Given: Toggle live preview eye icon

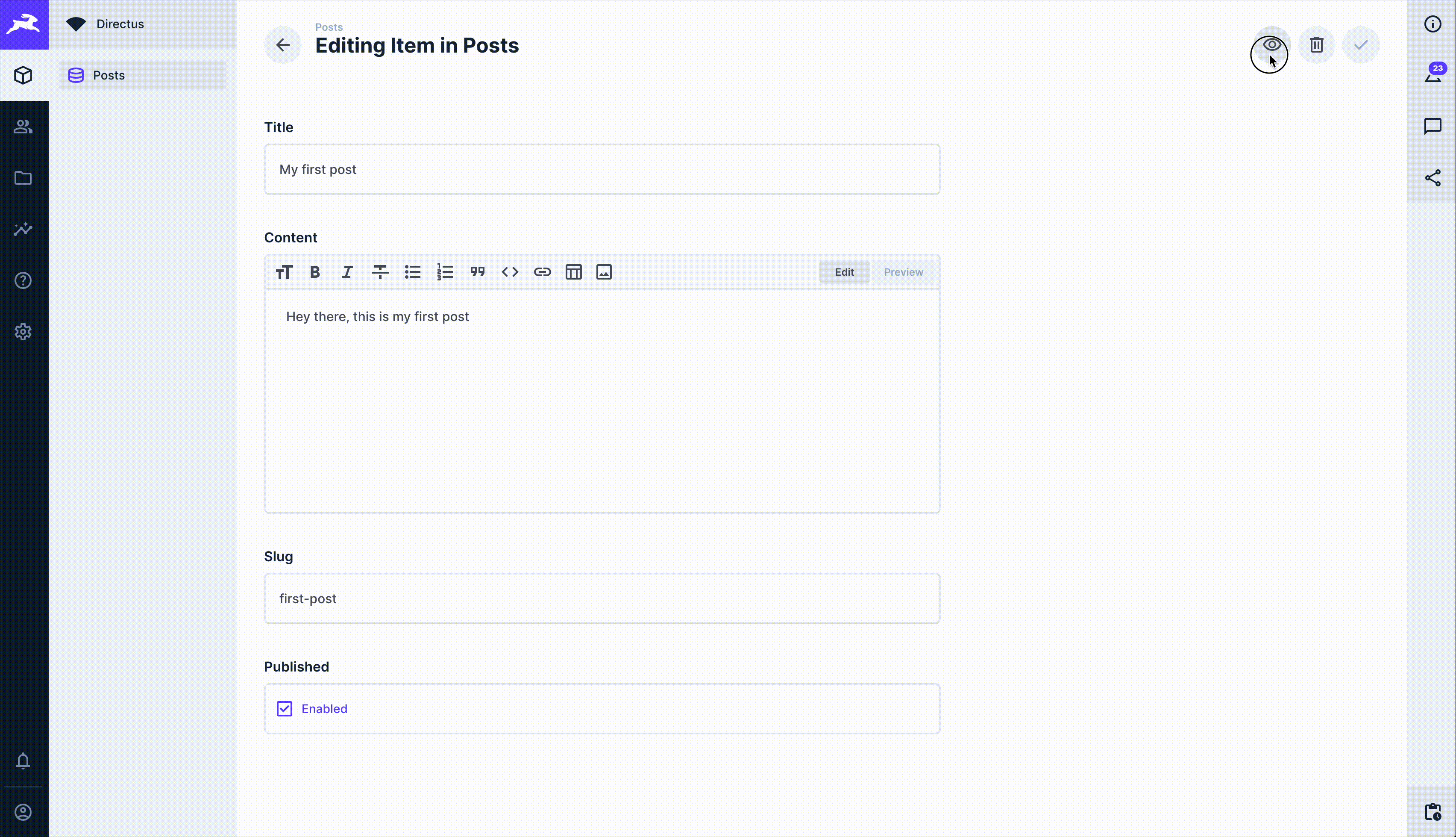Looking at the screenshot, I should coord(1271,45).
